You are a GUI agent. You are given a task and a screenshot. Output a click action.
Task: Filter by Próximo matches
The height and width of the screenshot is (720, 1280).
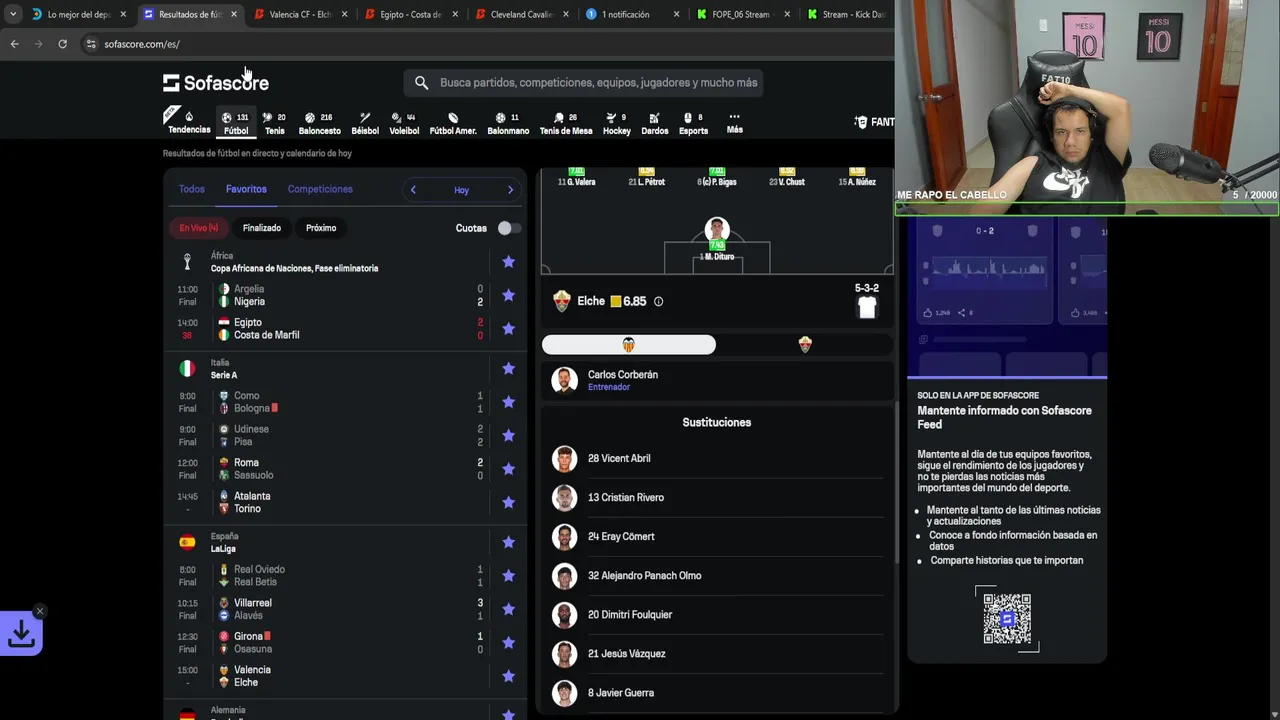(321, 228)
